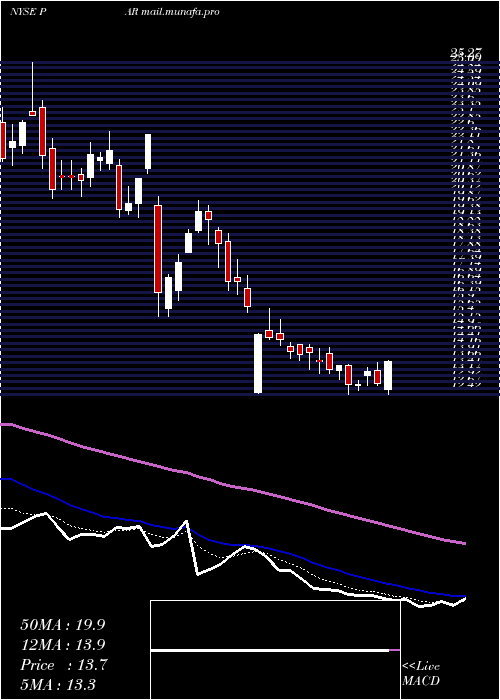500x700 pixels.
Task: Click the 12MA : 13.9 label
Action: pos(62,645)
